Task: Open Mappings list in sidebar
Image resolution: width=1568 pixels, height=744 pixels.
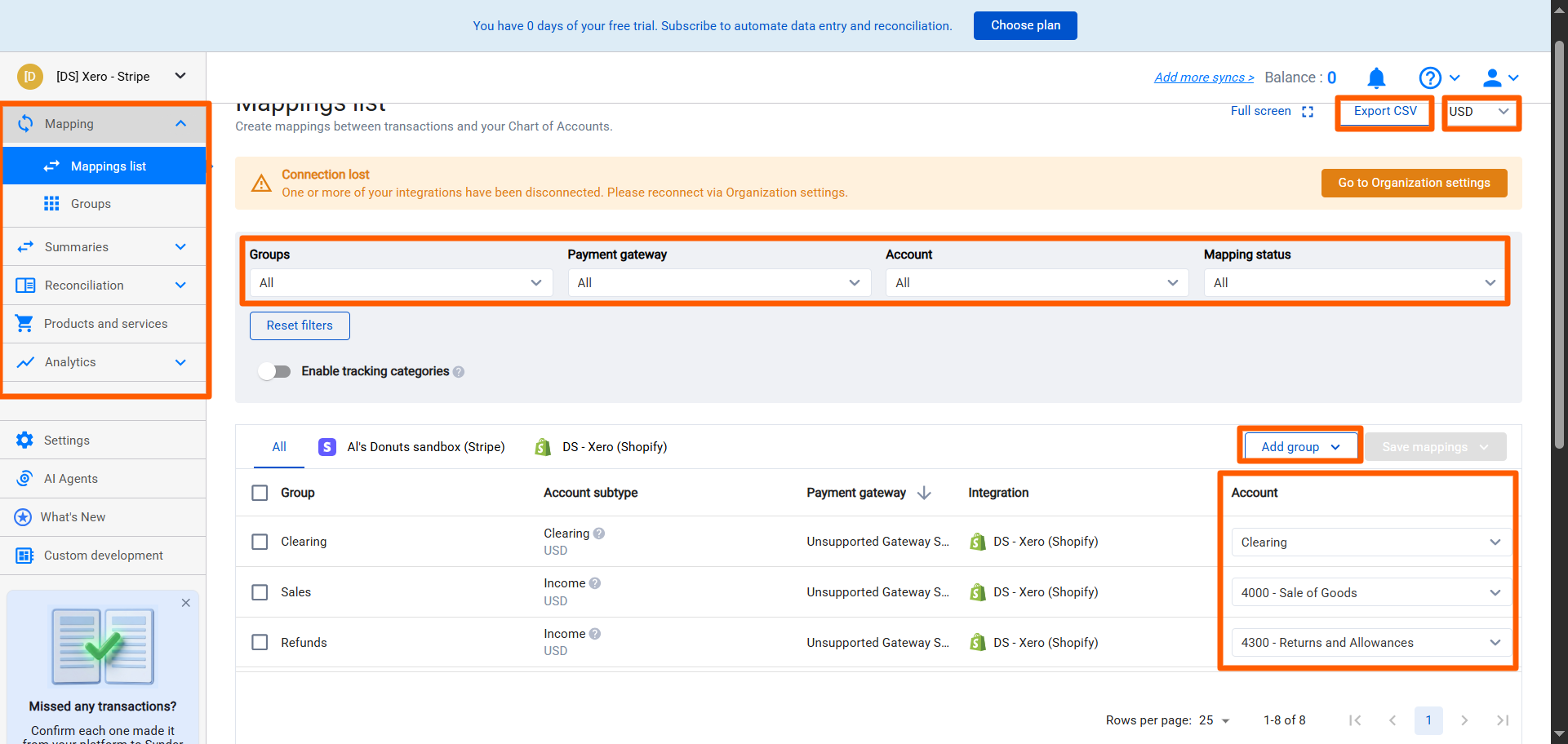Action: click(104, 166)
